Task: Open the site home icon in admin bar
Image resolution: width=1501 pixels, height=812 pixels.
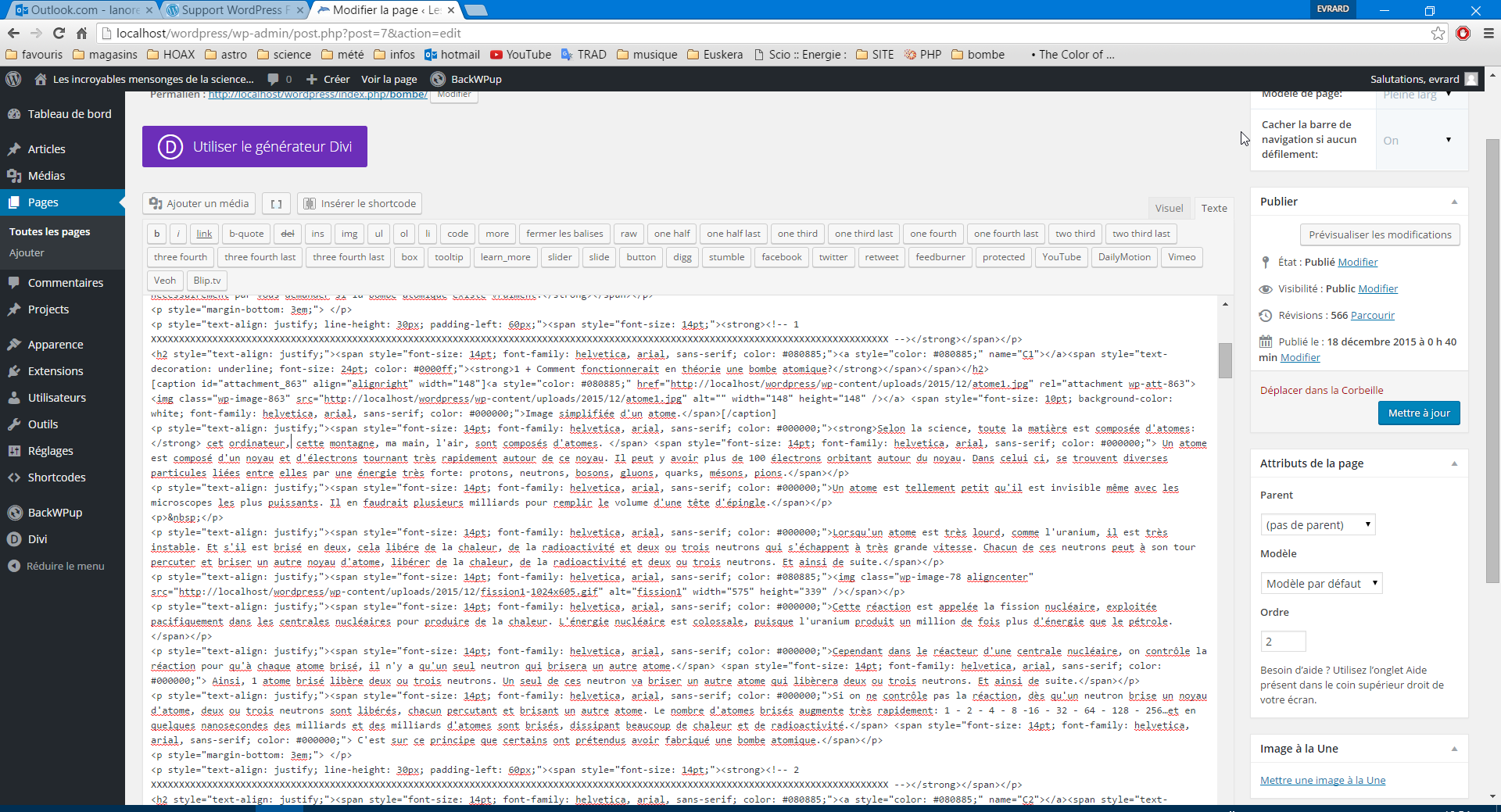Action: click(41, 79)
